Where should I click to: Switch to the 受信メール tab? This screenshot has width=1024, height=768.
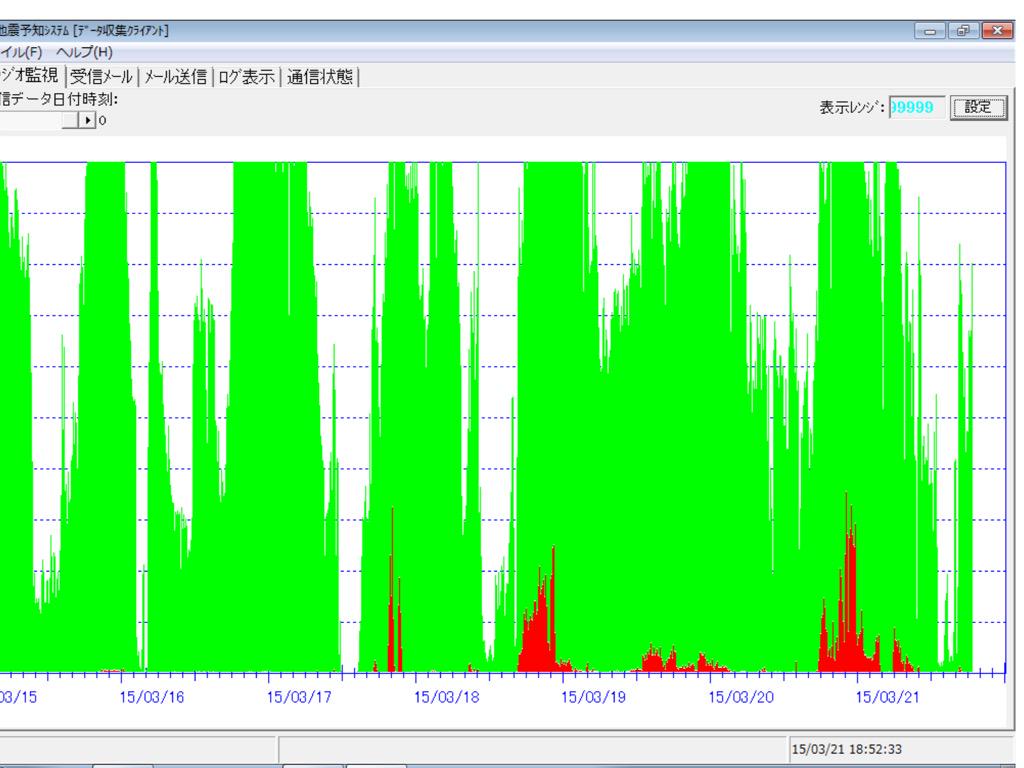pos(101,76)
